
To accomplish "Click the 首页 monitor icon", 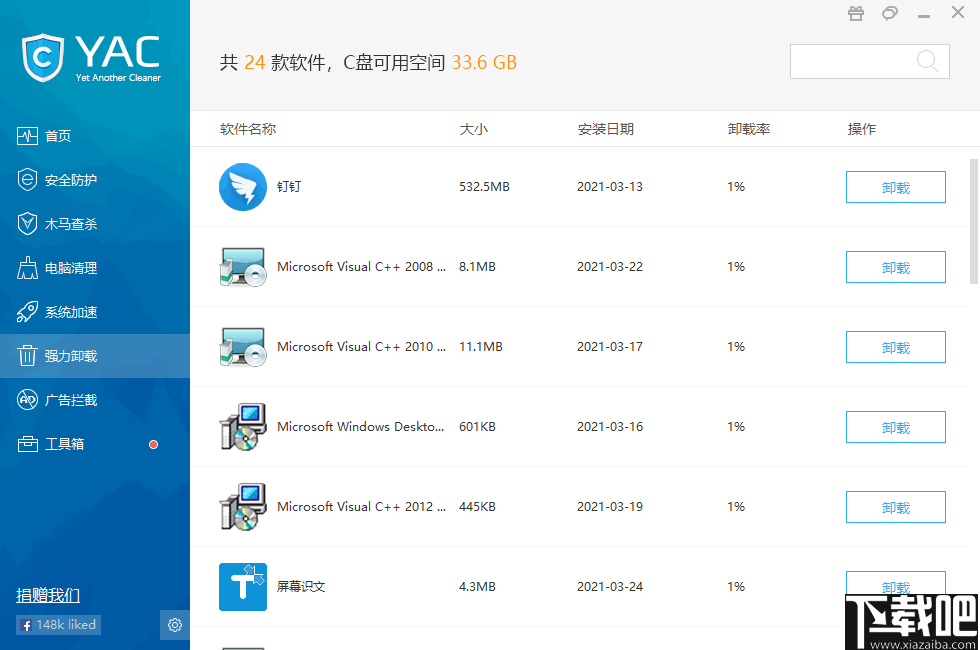I will point(28,136).
